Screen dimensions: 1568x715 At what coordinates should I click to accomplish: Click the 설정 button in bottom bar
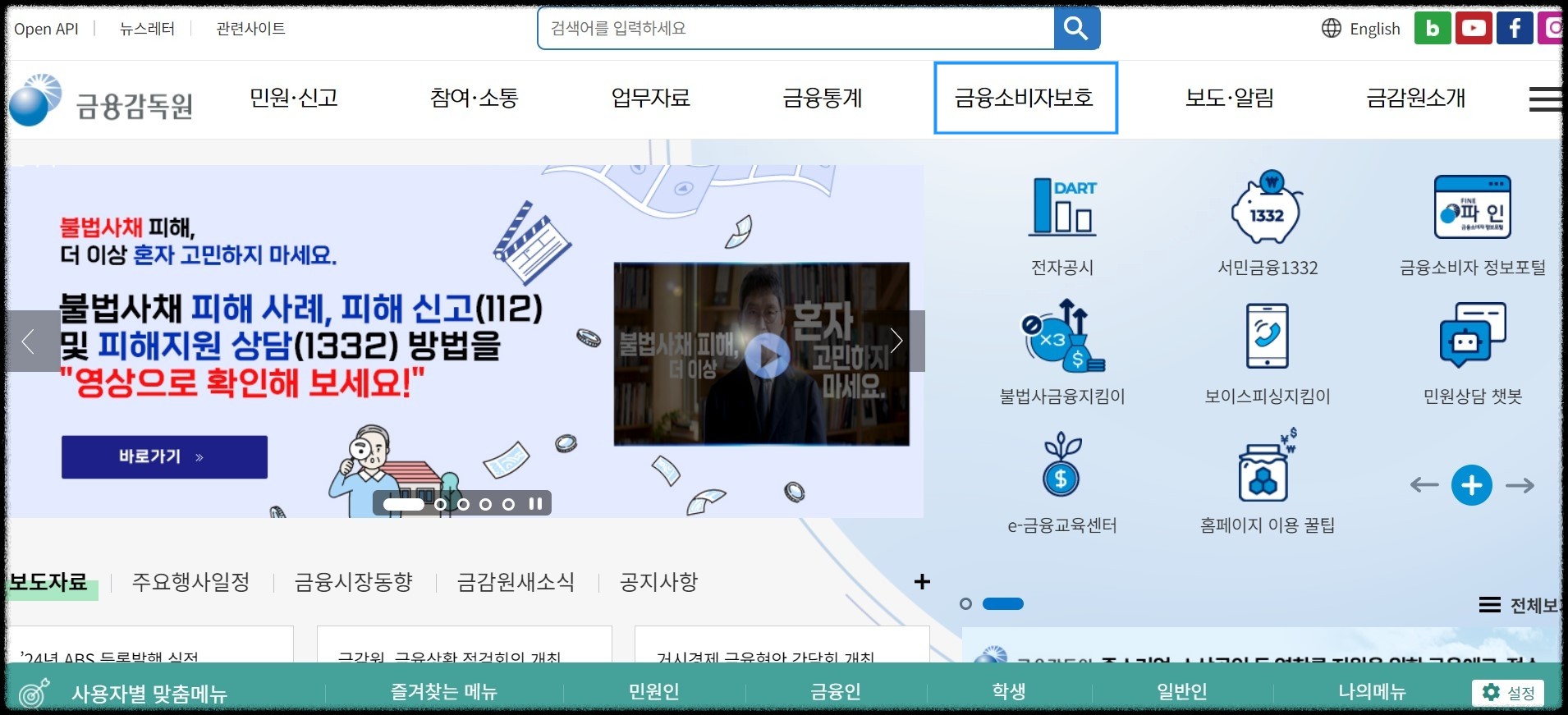(x=1508, y=693)
